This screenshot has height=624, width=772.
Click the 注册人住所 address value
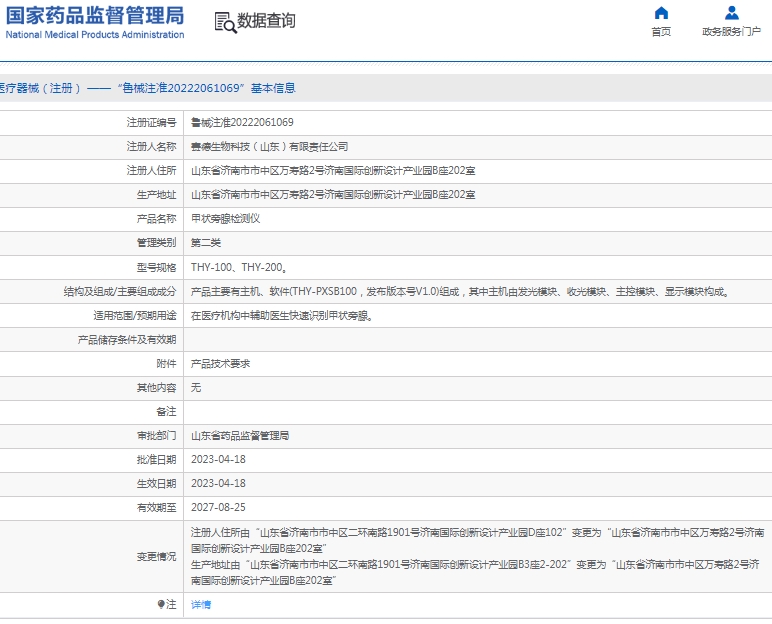click(333, 170)
